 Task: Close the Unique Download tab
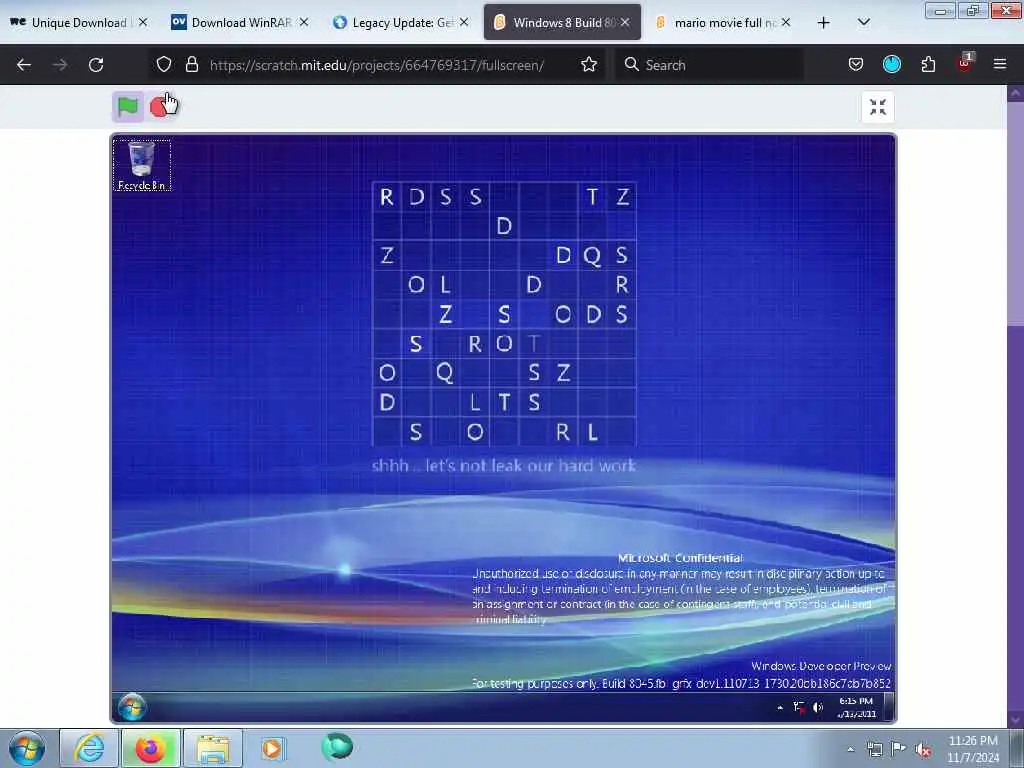(x=143, y=22)
